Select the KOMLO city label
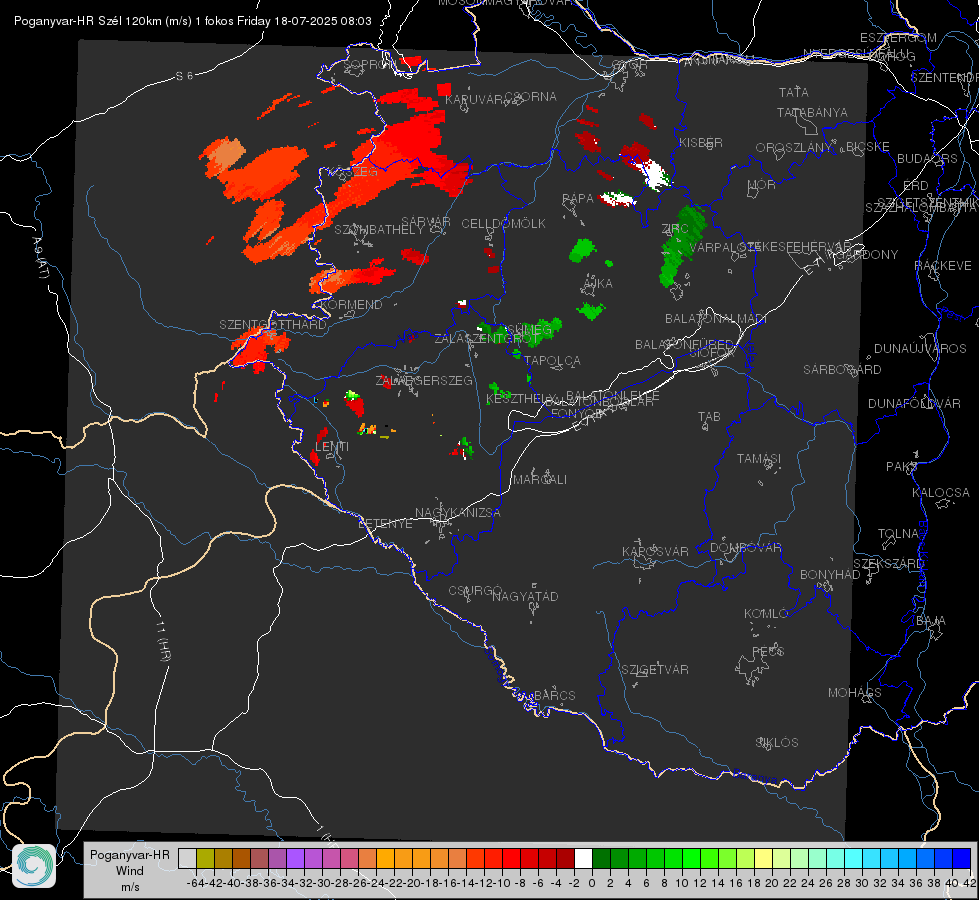This screenshot has height=900, width=979. pos(766,613)
